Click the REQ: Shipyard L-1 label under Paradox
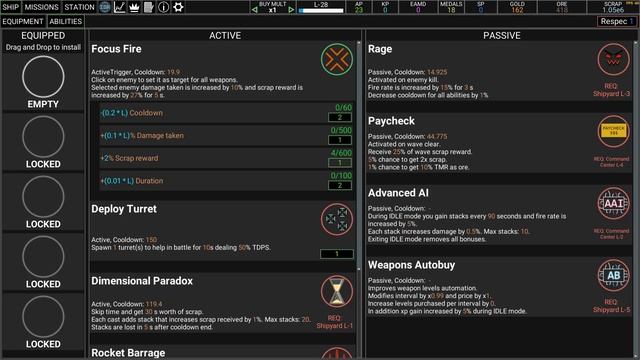 (334, 322)
